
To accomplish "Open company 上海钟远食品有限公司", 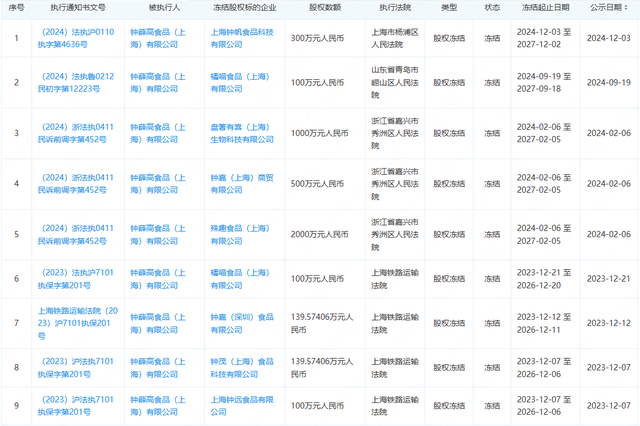I will coord(242,406).
